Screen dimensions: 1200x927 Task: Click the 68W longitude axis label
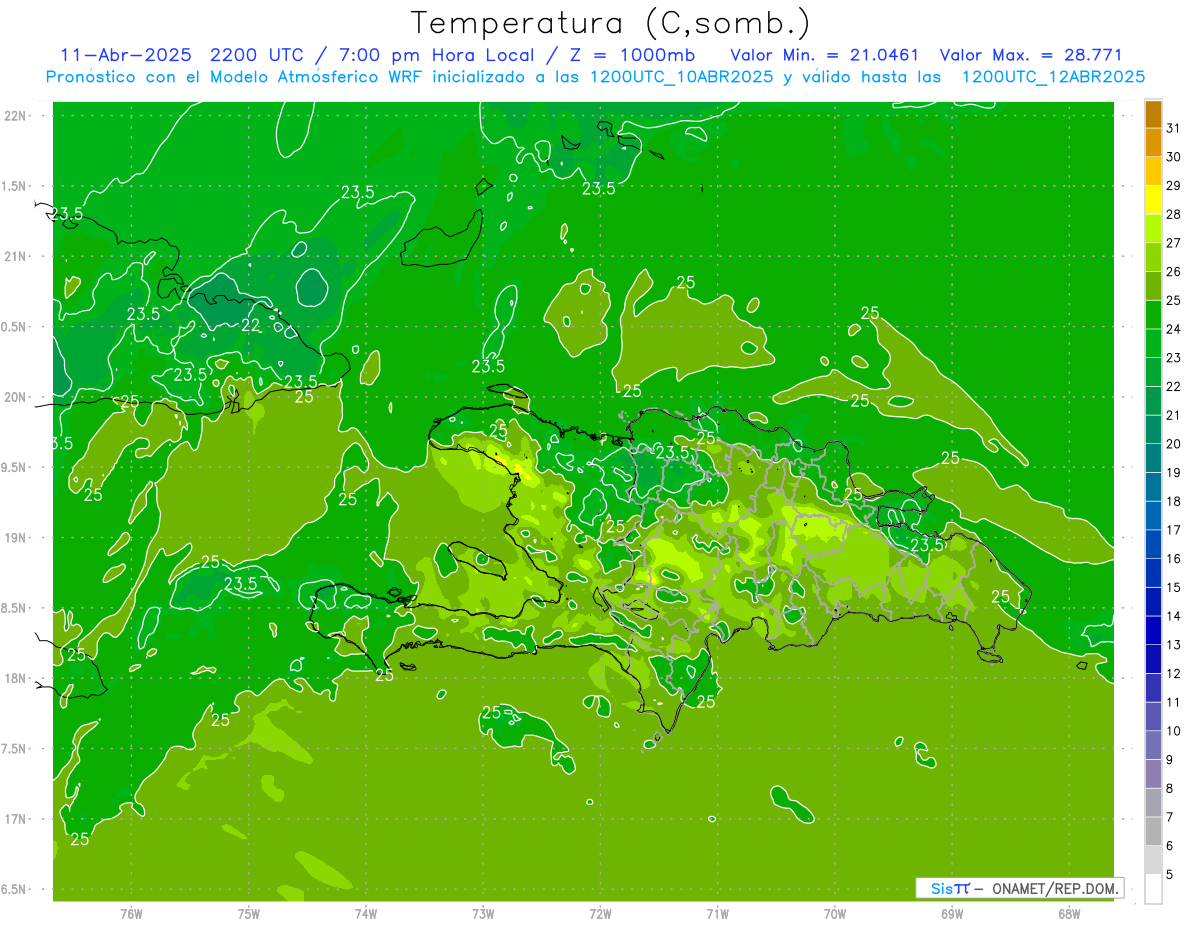point(1069,913)
